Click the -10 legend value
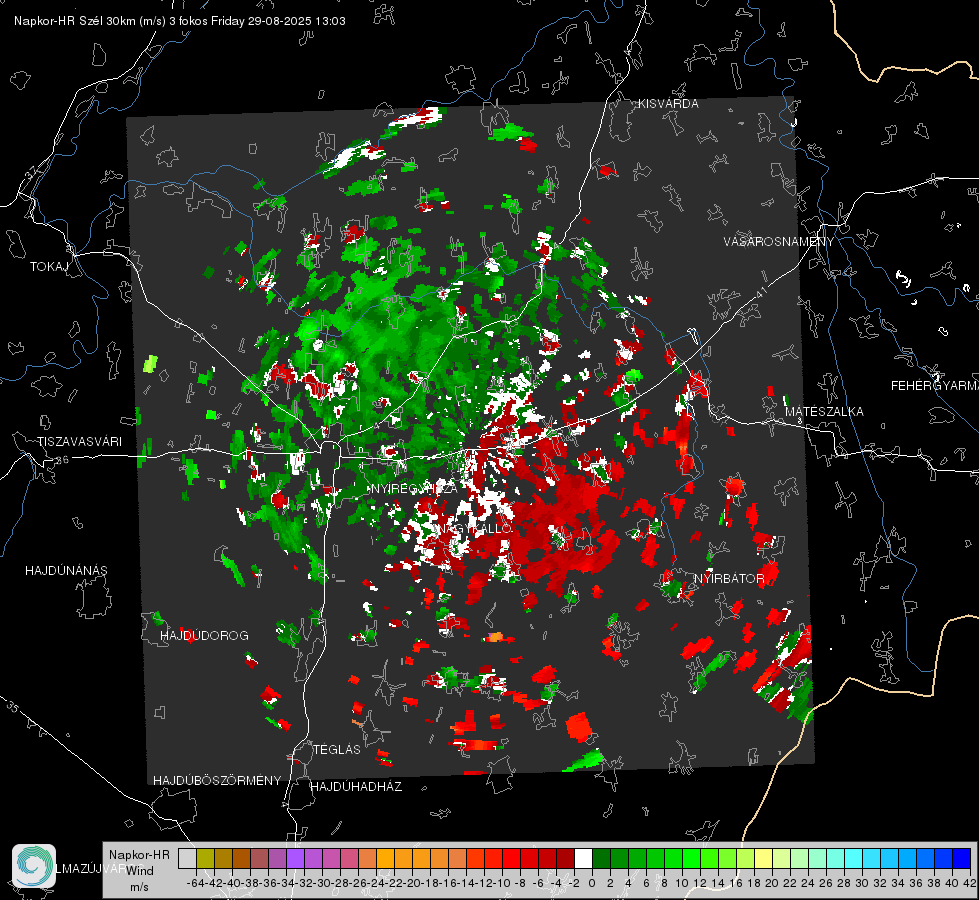The width and height of the screenshot is (979, 900). point(501,883)
